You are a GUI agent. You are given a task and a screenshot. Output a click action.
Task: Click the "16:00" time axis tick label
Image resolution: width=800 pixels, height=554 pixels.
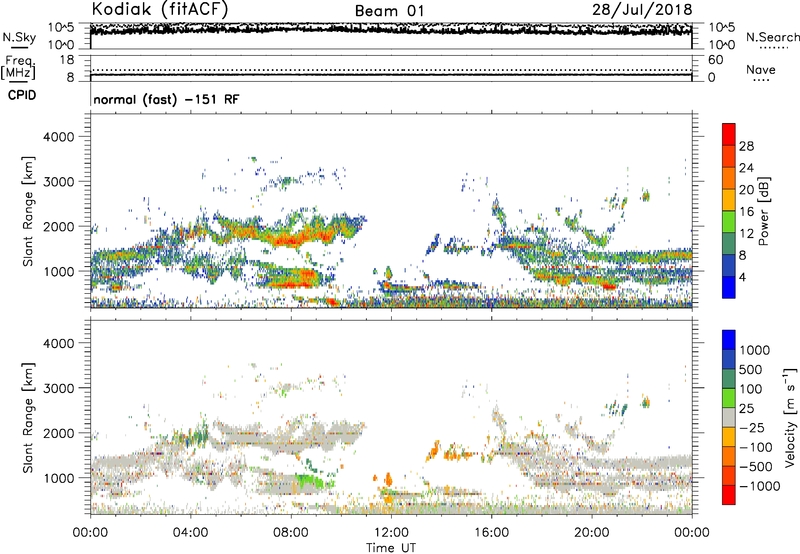click(x=491, y=533)
